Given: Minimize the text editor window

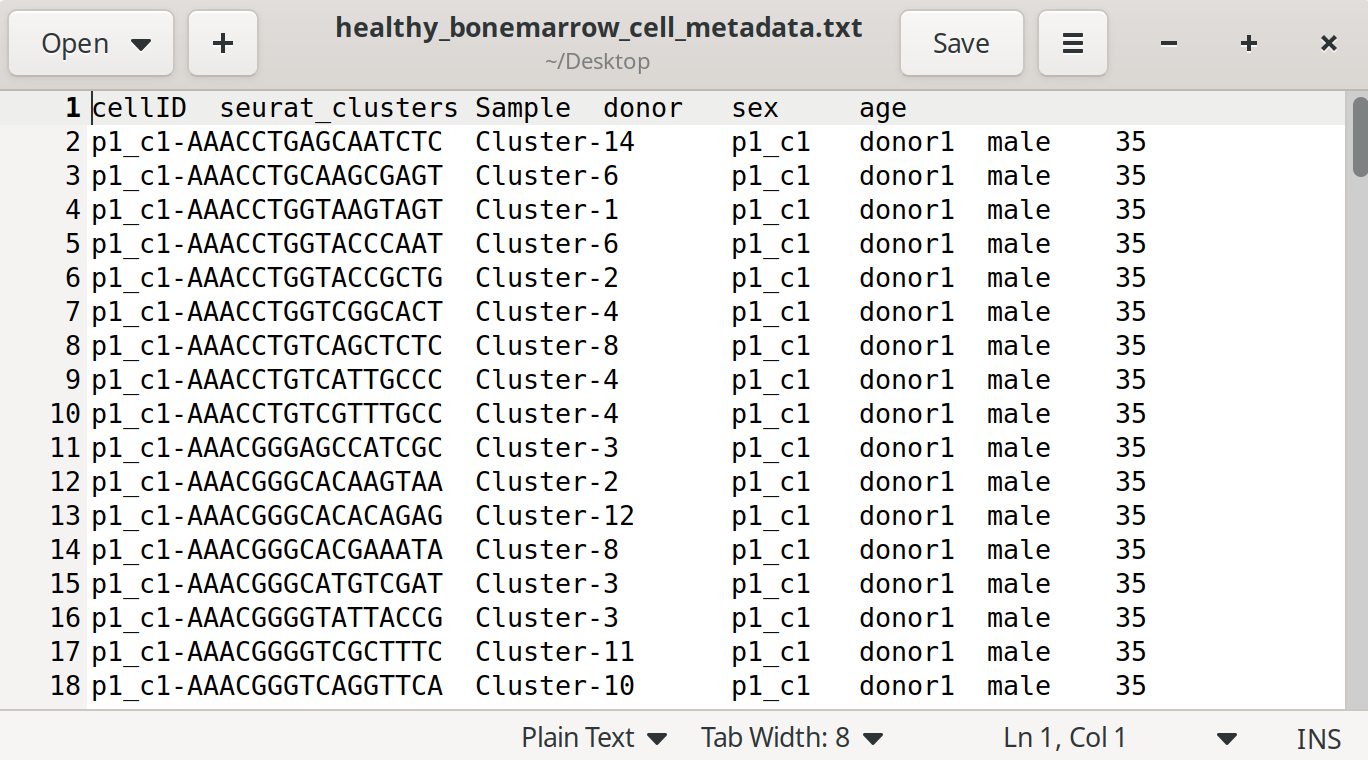Looking at the screenshot, I should point(1169,43).
